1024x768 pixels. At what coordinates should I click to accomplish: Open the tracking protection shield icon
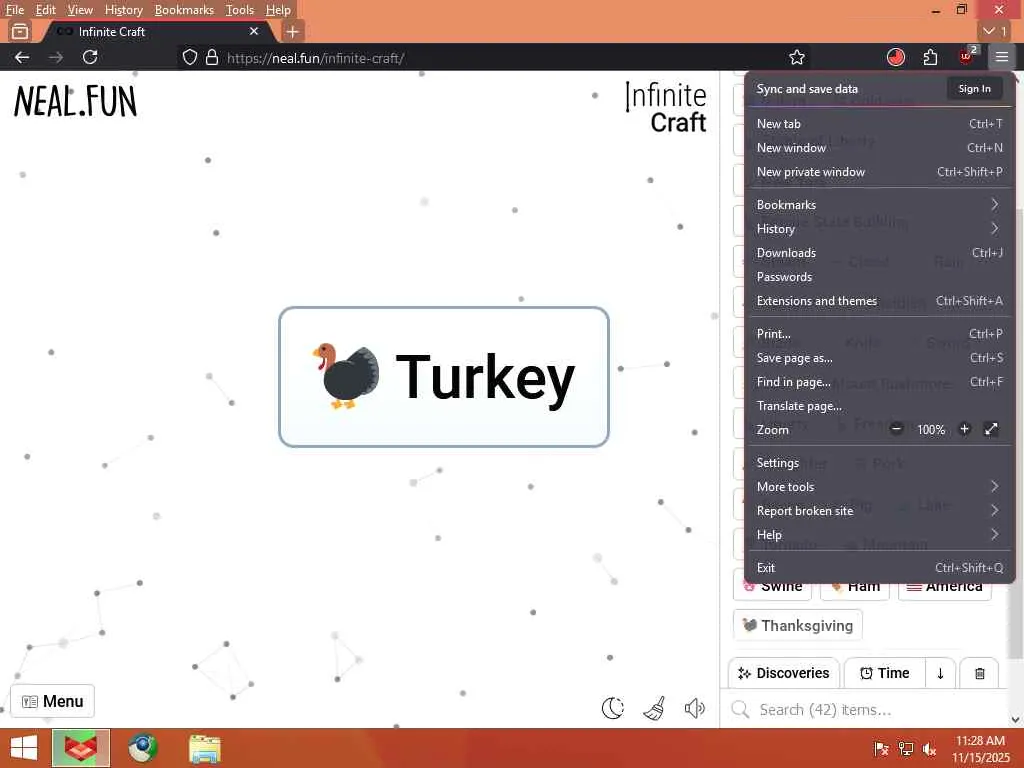189,57
